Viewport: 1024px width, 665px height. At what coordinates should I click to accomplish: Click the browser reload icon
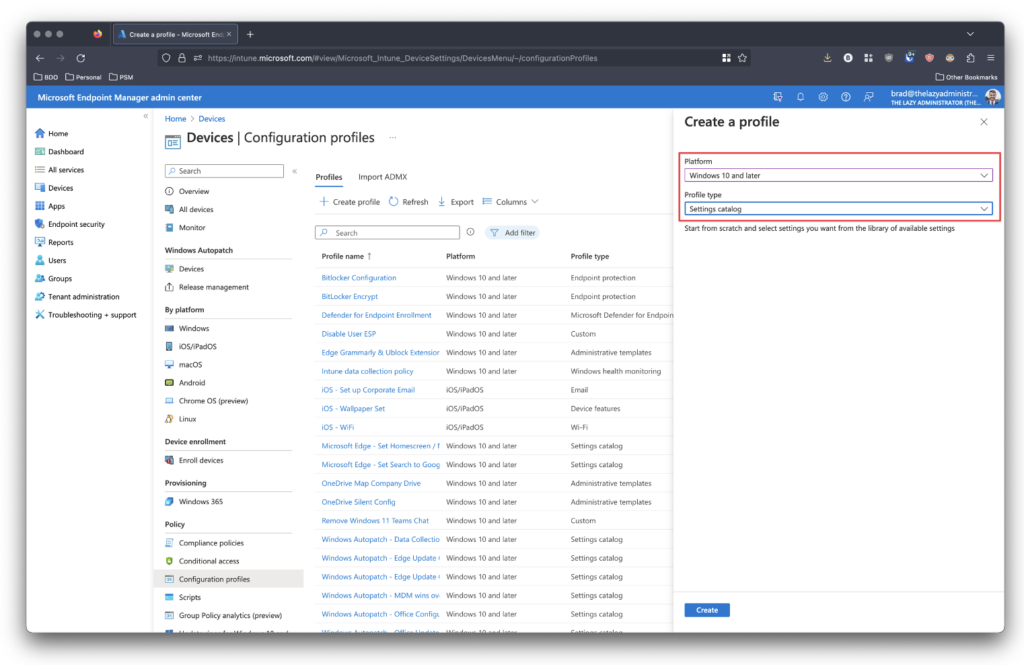(x=81, y=58)
